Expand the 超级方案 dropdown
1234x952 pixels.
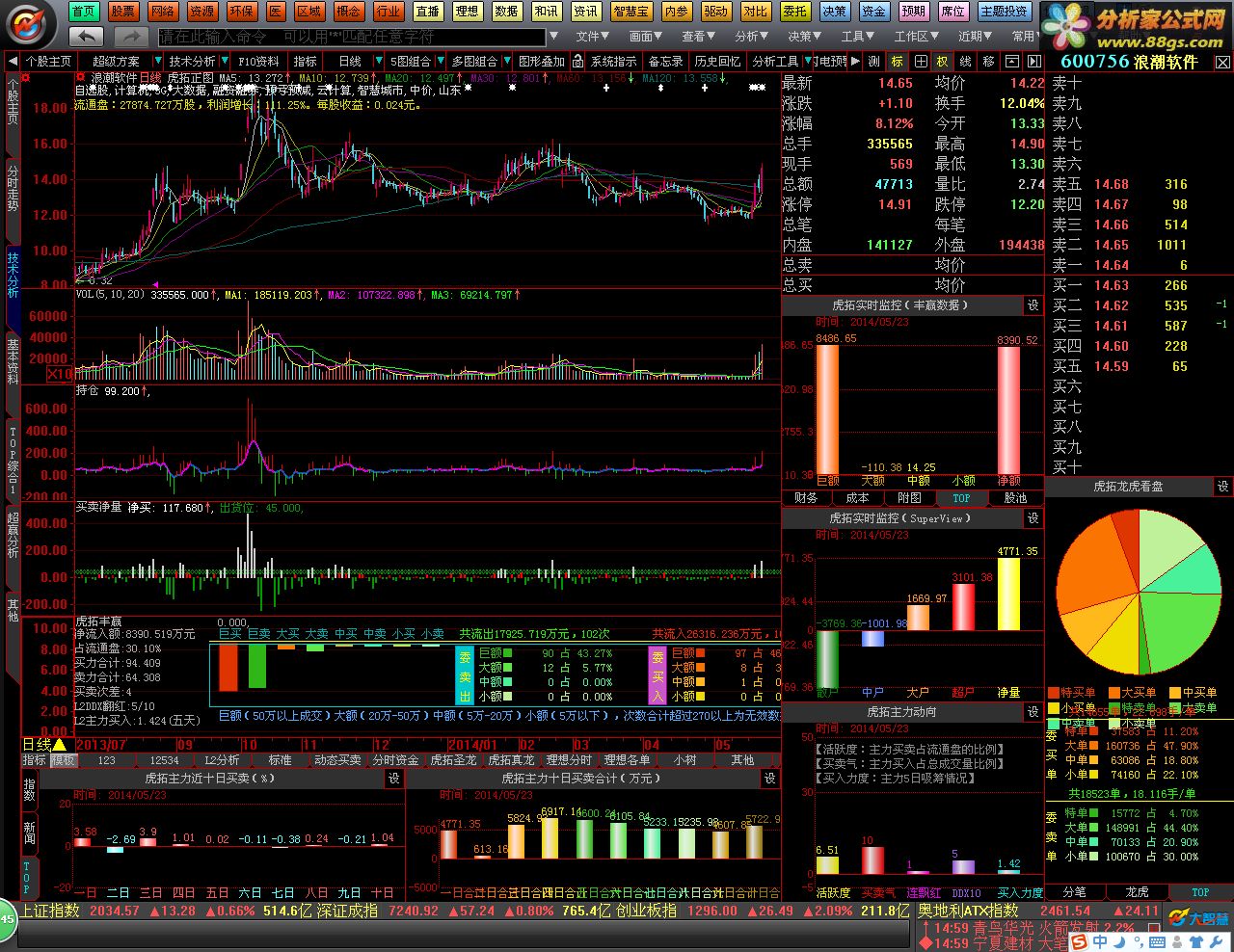tap(156, 62)
